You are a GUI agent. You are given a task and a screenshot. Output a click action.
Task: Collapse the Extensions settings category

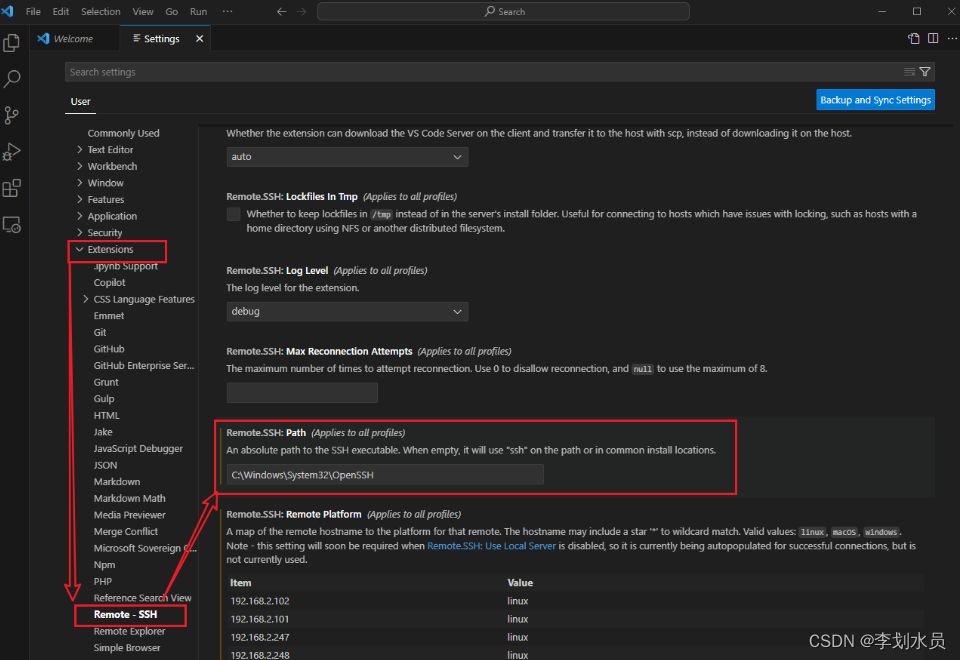(x=110, y=250)
